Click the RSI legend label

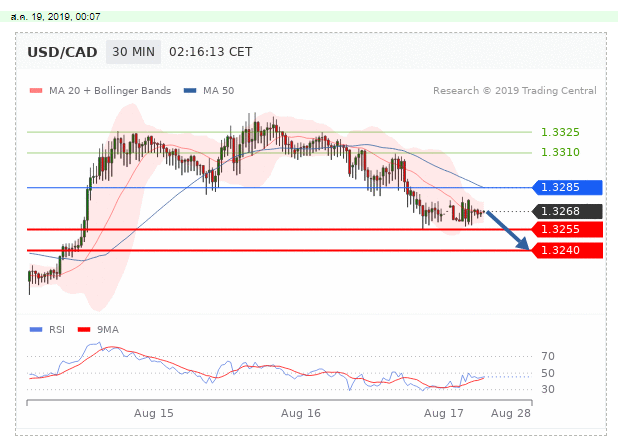pos(57,329)
